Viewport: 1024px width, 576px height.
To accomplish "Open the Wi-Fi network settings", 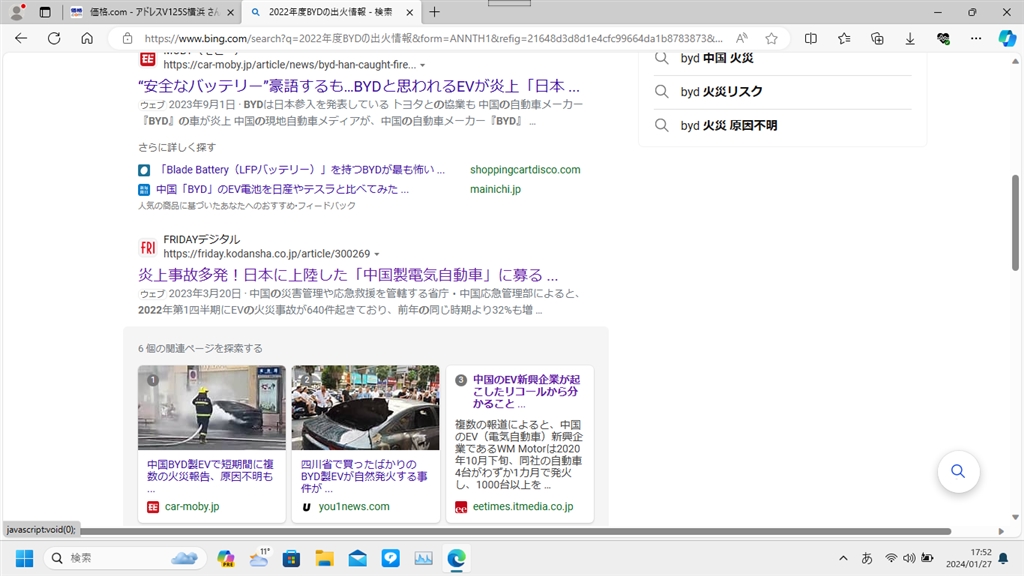I will click(891, 558).
